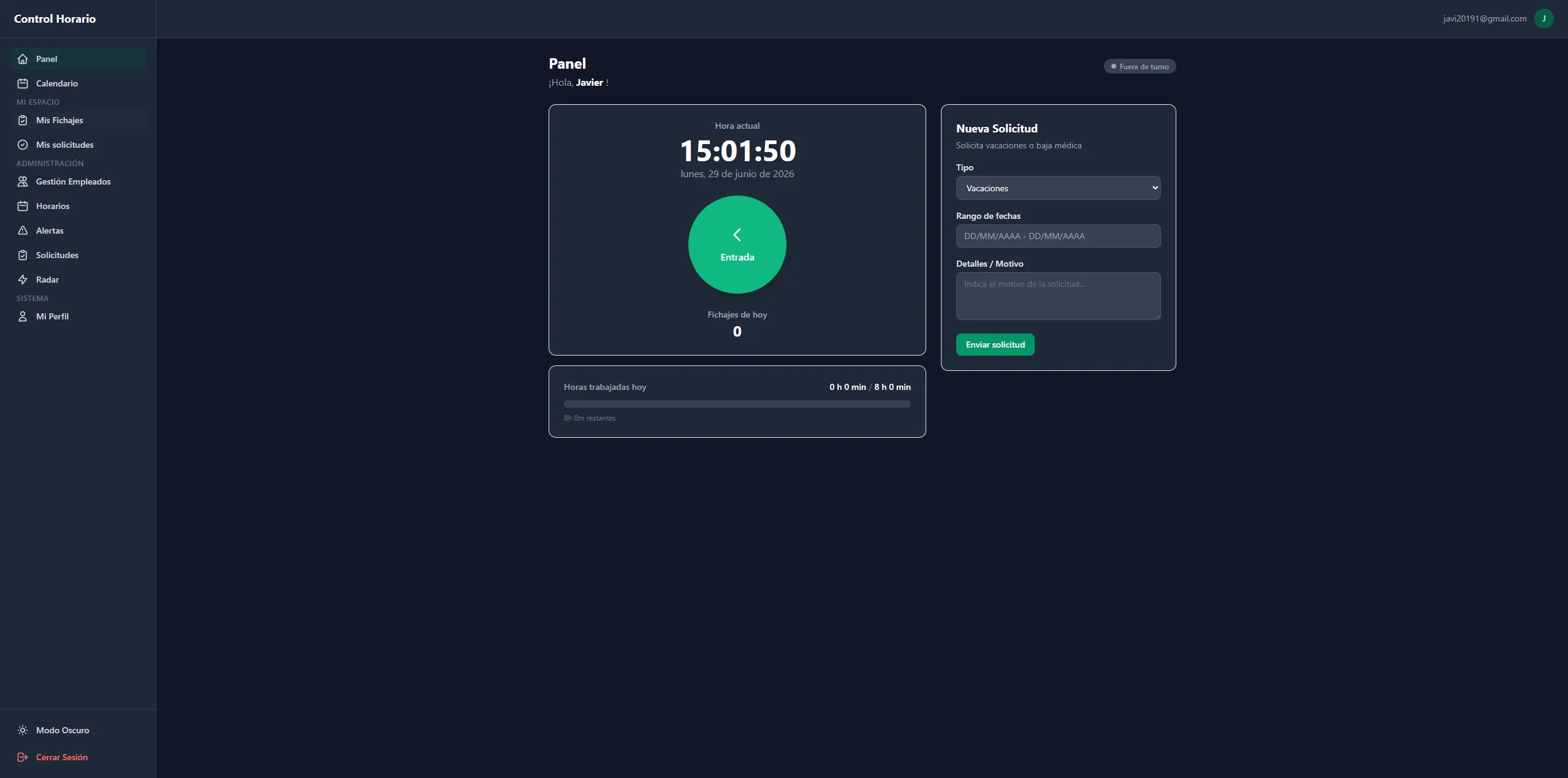Click the Cerrar Sesión logout icon
The height and width of the screenshot is (778, 1568).
point(23,757)
